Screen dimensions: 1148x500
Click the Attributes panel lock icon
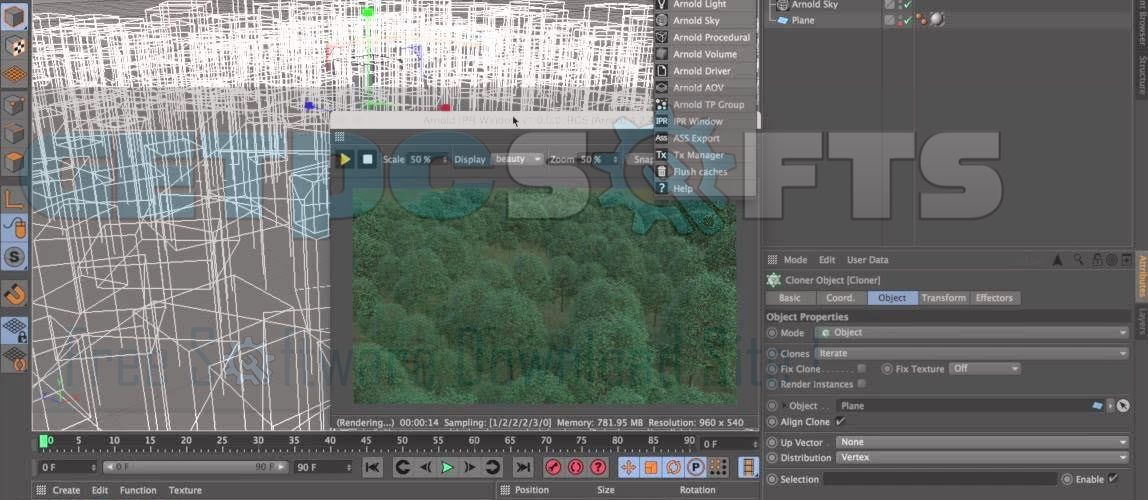coord(1097,260)
